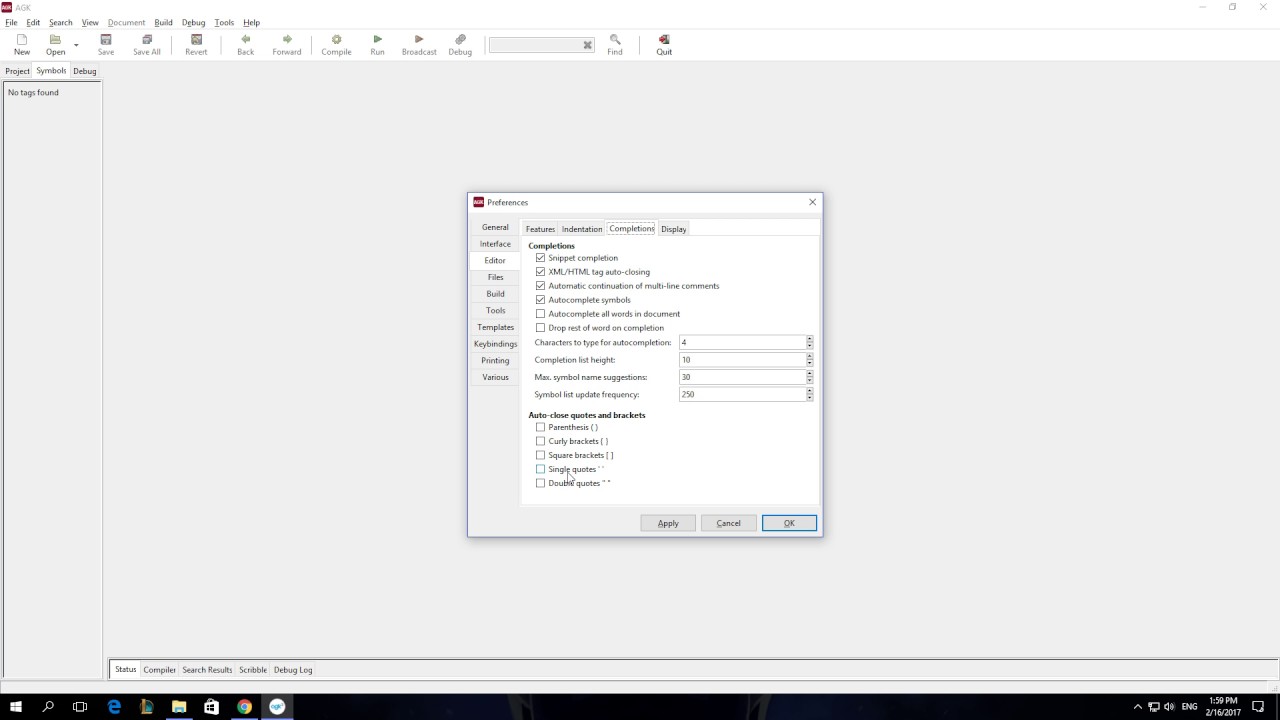
Task: Enable auto-close Curly brackets checkbox
Action: tap(541, 441)
